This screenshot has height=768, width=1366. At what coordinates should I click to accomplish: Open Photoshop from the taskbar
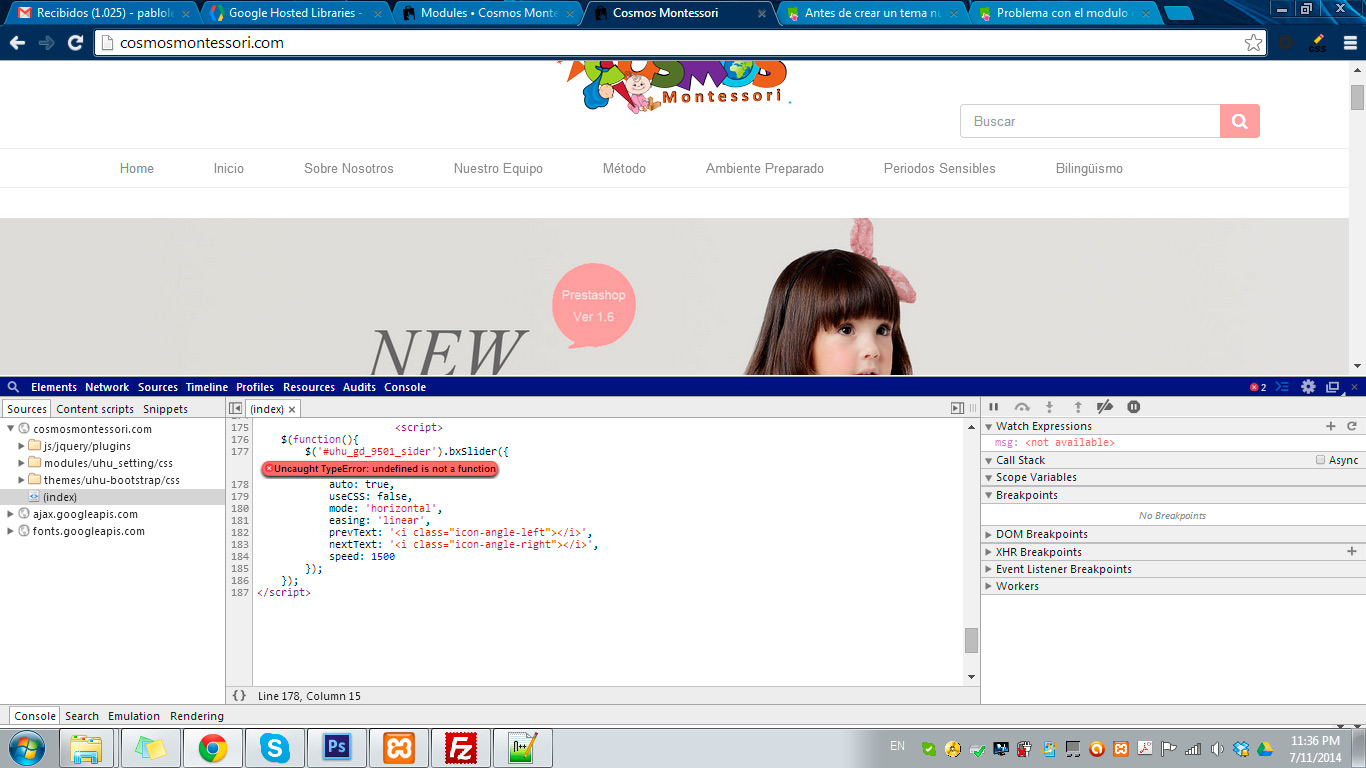tap(335, 748)
